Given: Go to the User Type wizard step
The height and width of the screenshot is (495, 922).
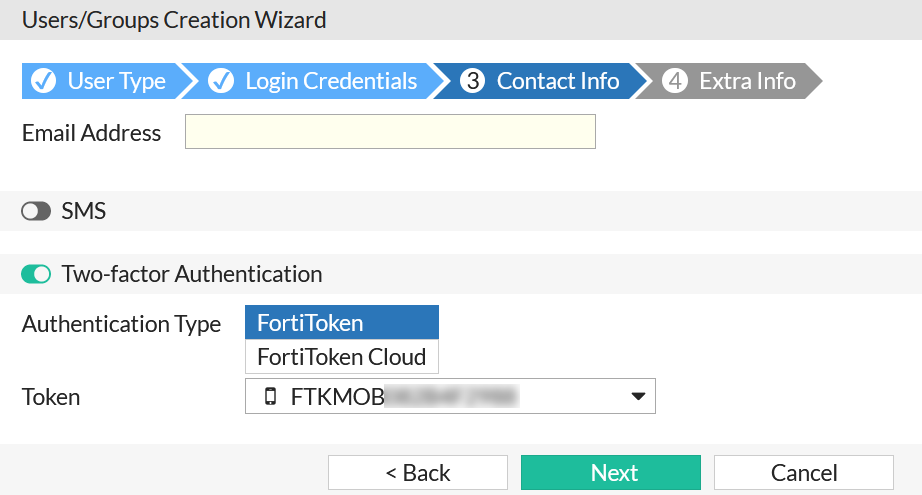Looking at the screenshot, I should click(x=116, y=81).
